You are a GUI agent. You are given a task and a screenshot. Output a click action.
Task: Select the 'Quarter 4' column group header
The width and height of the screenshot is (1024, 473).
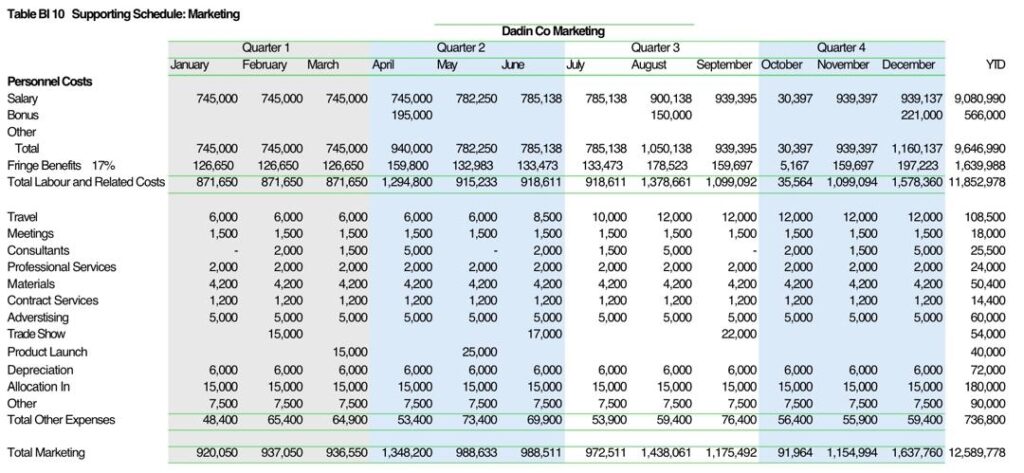tap(841, 48)
